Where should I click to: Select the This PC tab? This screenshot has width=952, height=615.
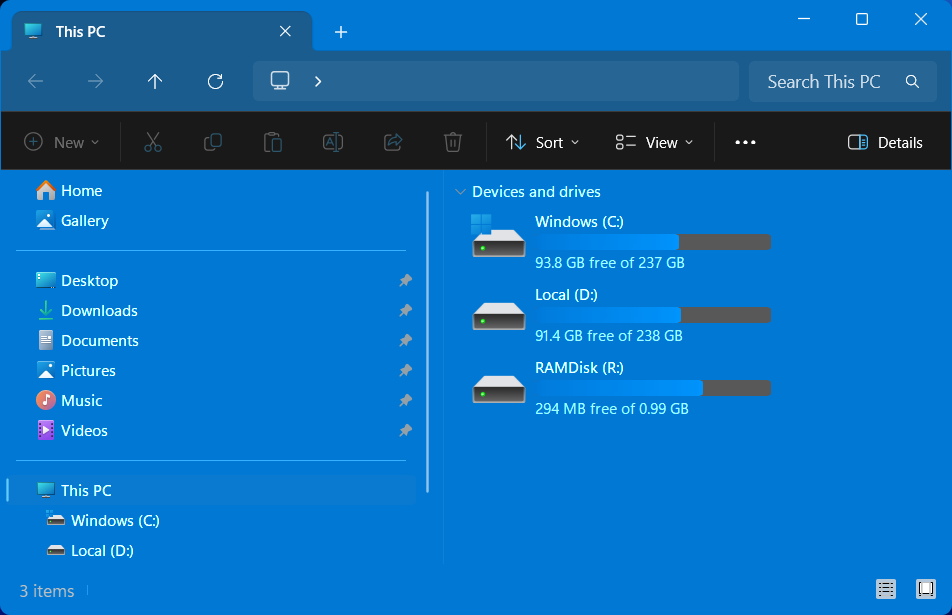(162, 32)
